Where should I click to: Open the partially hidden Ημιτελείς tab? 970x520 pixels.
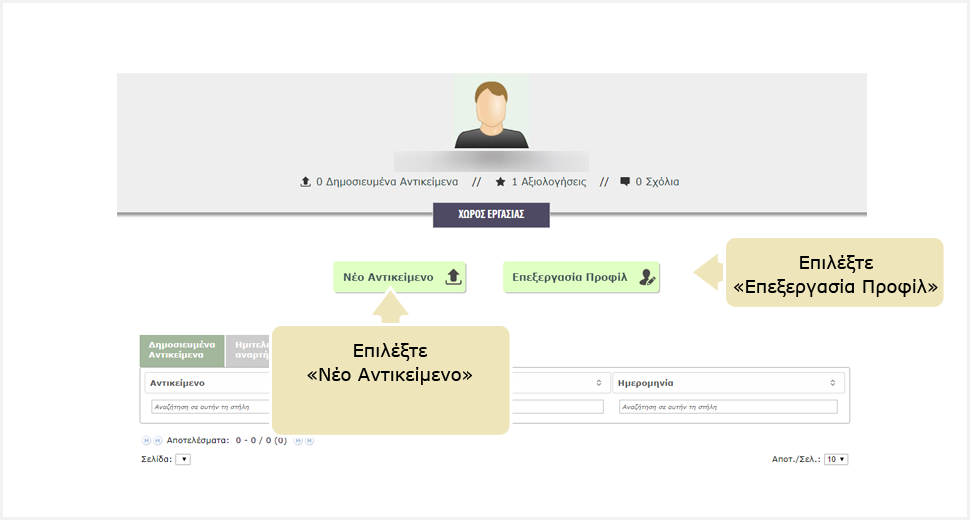pyautogui.click(x=249, y=350)
